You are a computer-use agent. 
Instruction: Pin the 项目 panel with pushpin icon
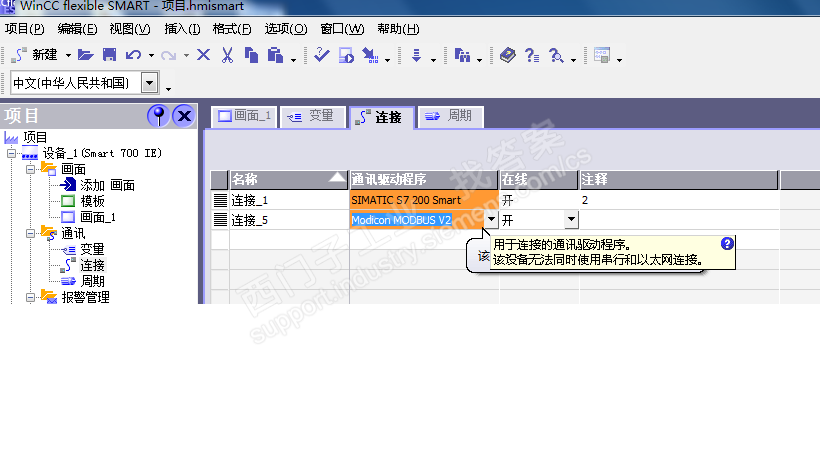pyautogui.click(x=158, y=116)
